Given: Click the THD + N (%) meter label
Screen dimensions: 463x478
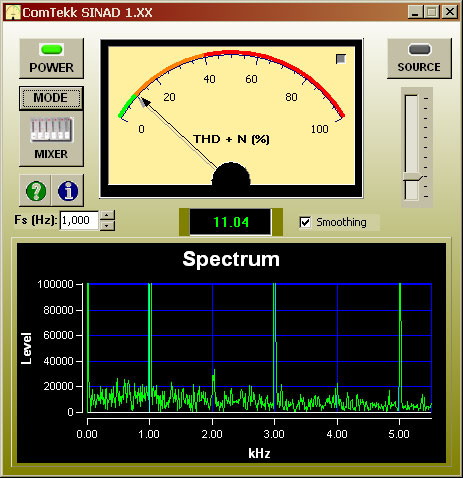Looking at the screenshot, I should [x=231, y=139].
